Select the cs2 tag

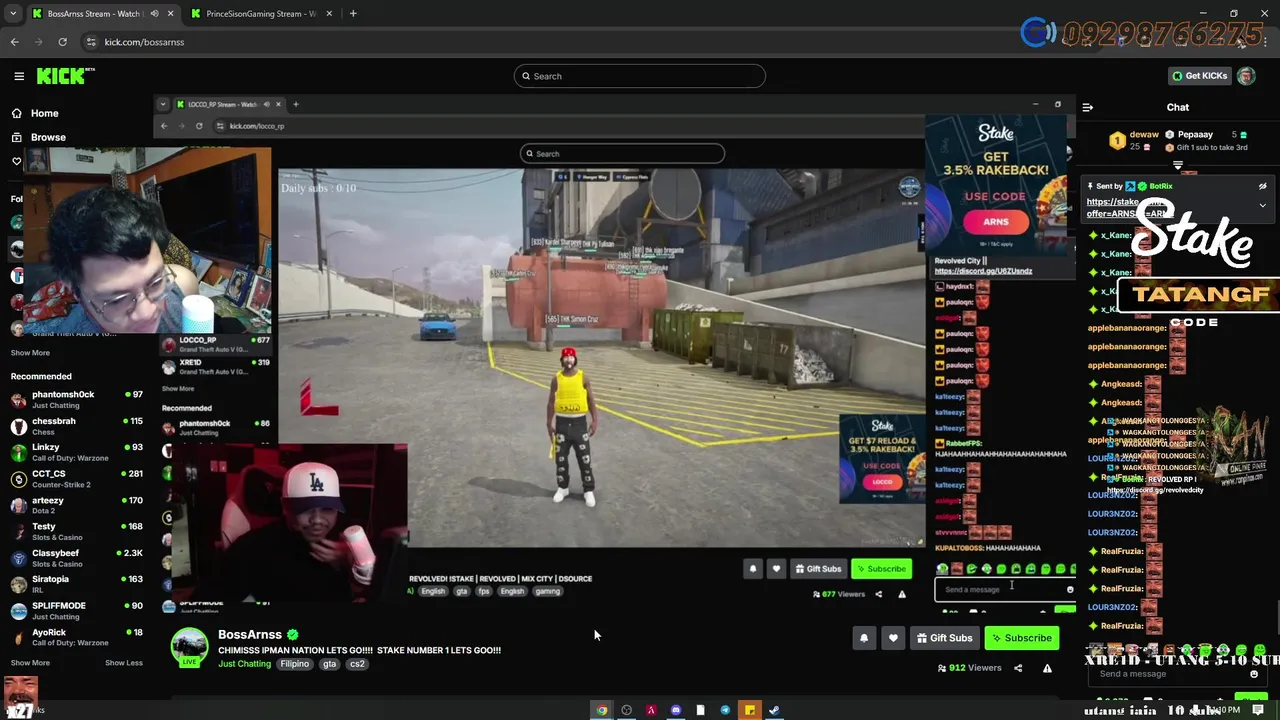(x=357, y=664)
